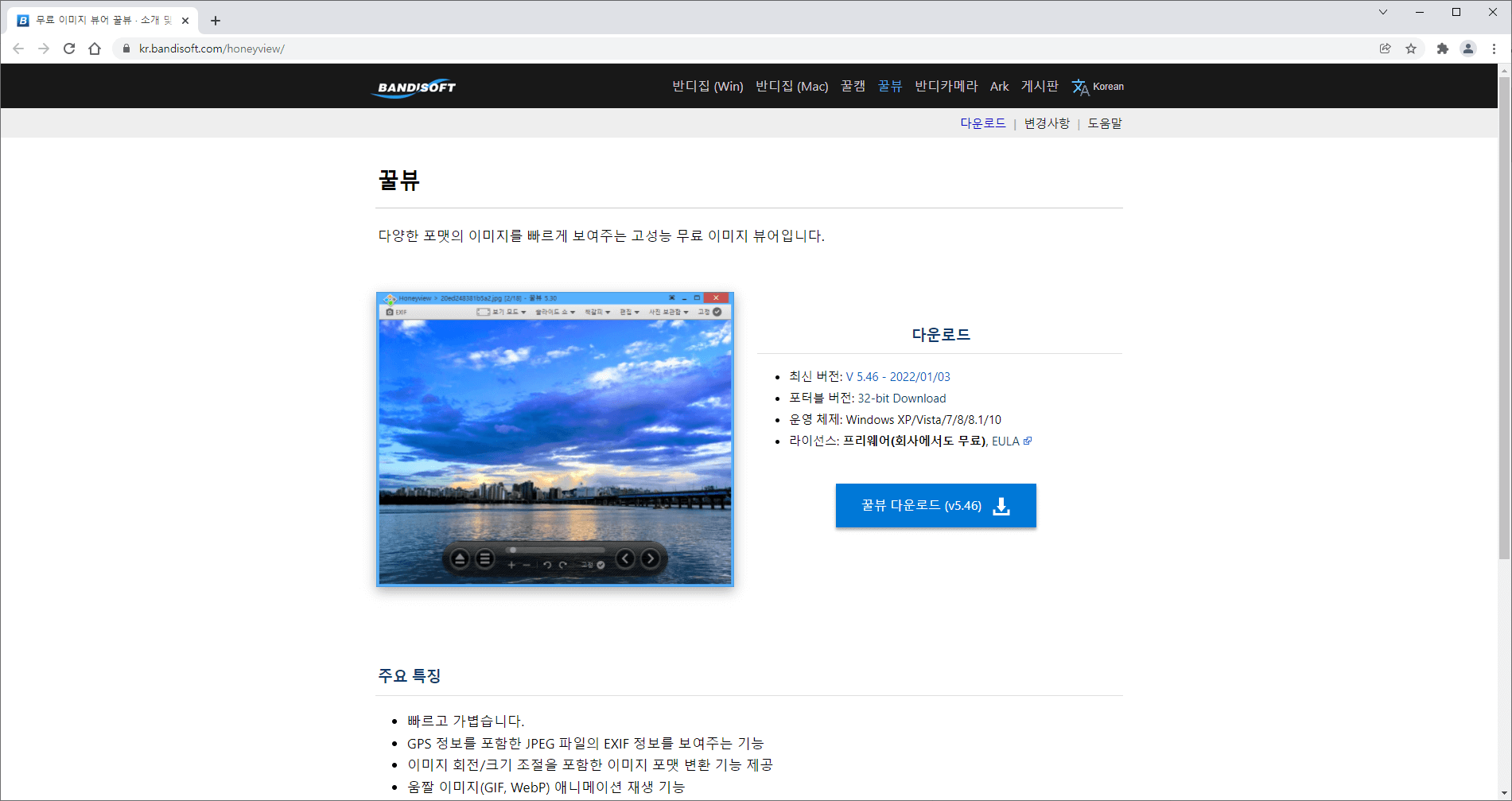The width and height of the screenshot is (1512, 801).
Task: Select the 다운로드 sub-navigation link
Action: [x=983, y=123]
